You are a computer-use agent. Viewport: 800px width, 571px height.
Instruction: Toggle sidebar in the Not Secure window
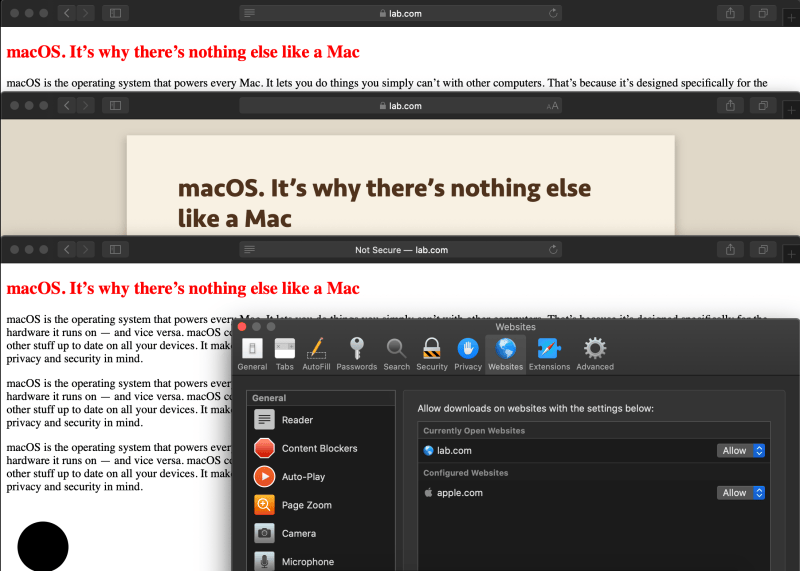115,250
